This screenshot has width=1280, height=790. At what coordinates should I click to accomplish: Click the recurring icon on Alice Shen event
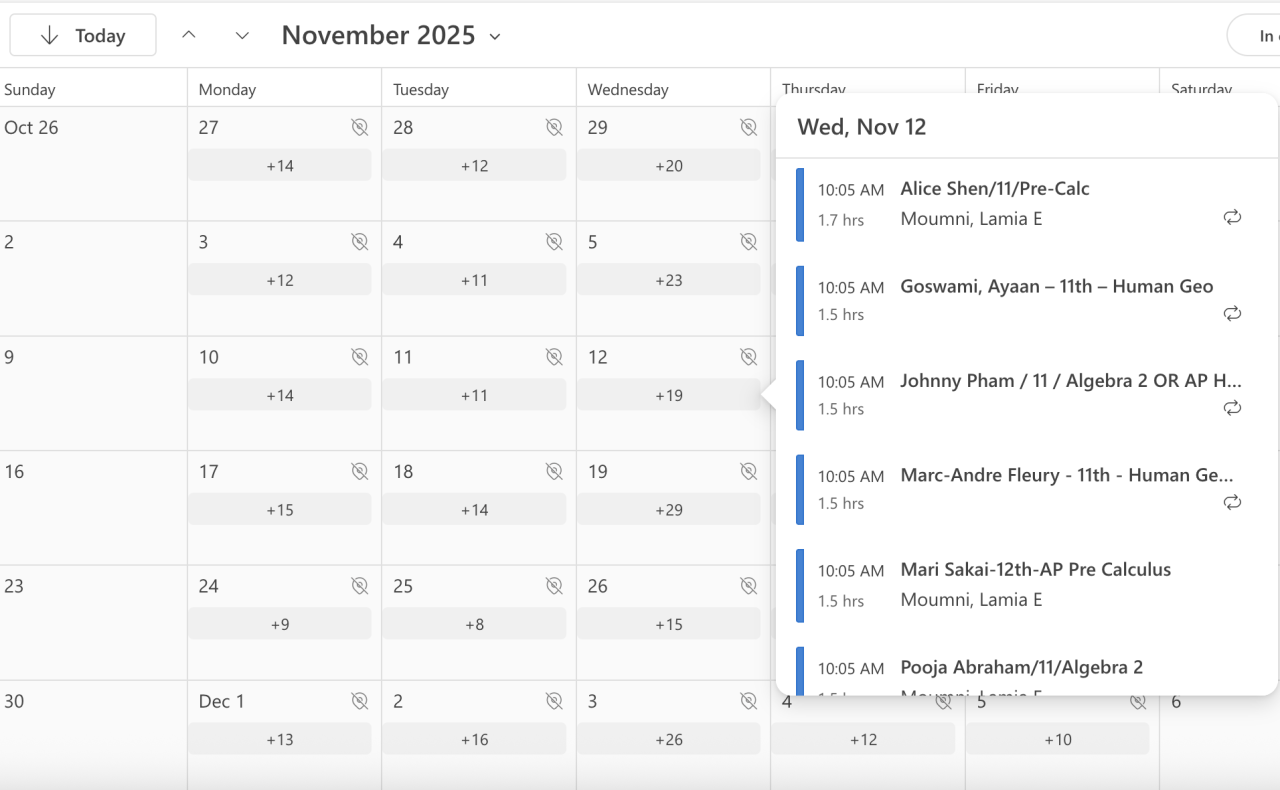click(x=1232, y=217)
